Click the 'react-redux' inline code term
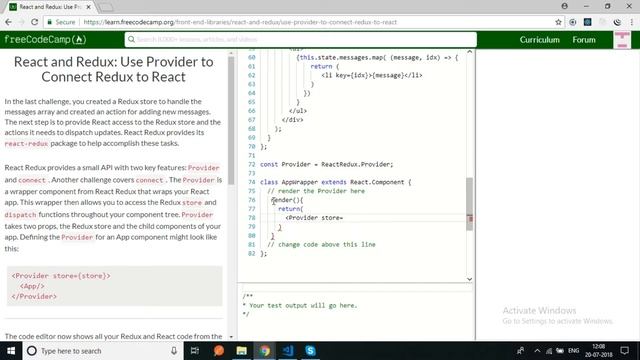This screenshot has height=360, width=640. [27, 144]
